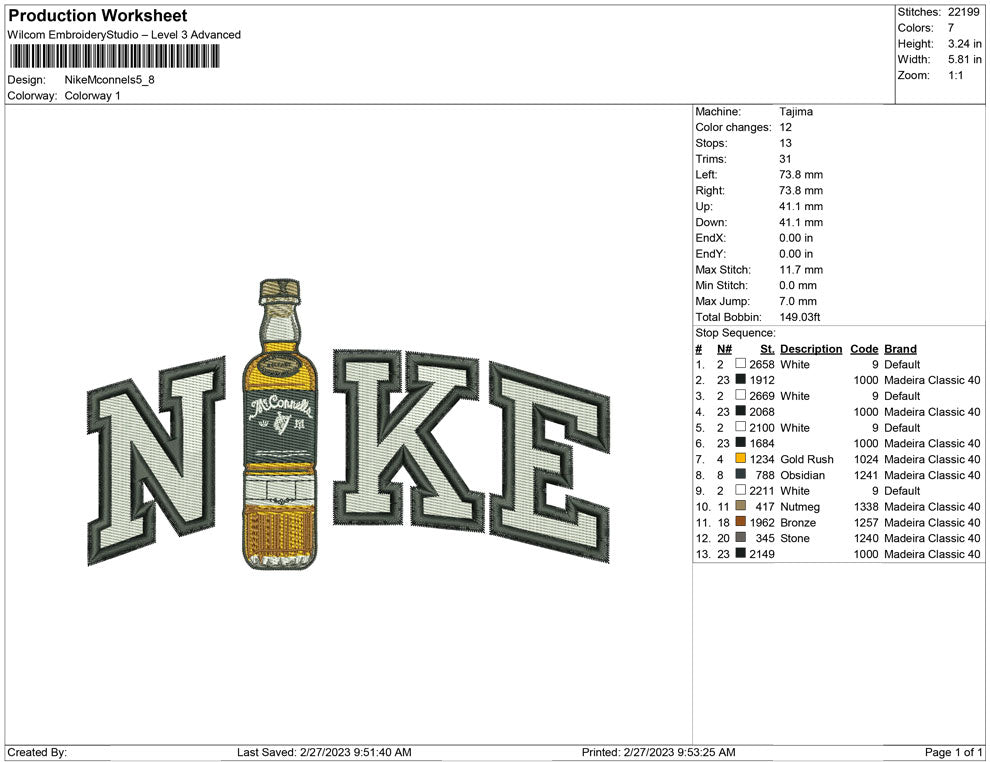990x762 pixels.
Task: Click the "Stone" description text
Action: [x=794, y=538]
